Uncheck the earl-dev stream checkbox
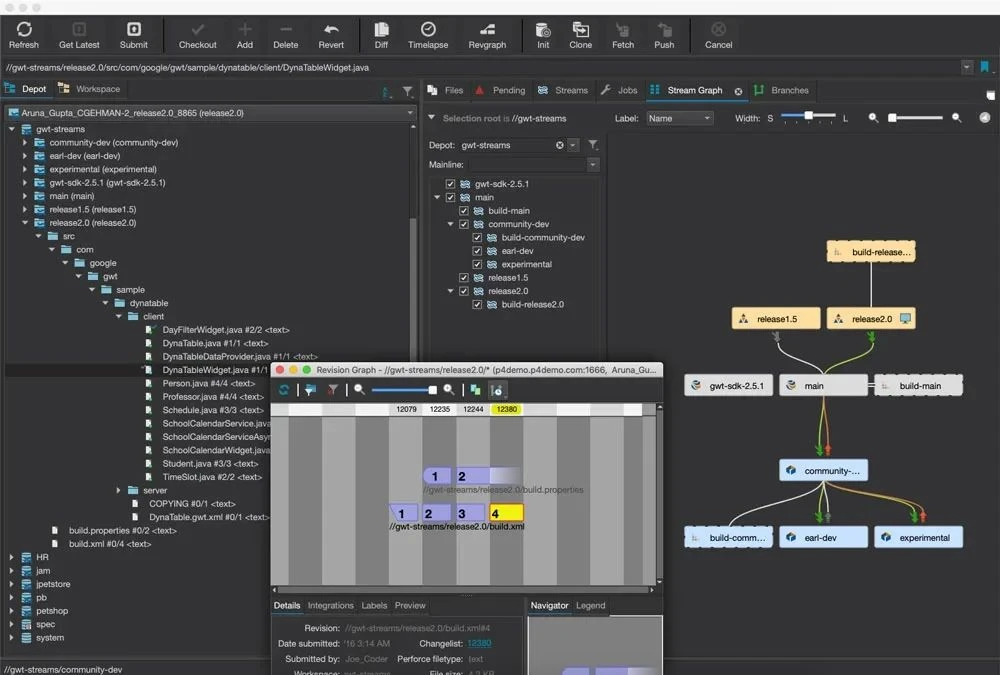This screenshot has height=675, width=1000. 477,251
